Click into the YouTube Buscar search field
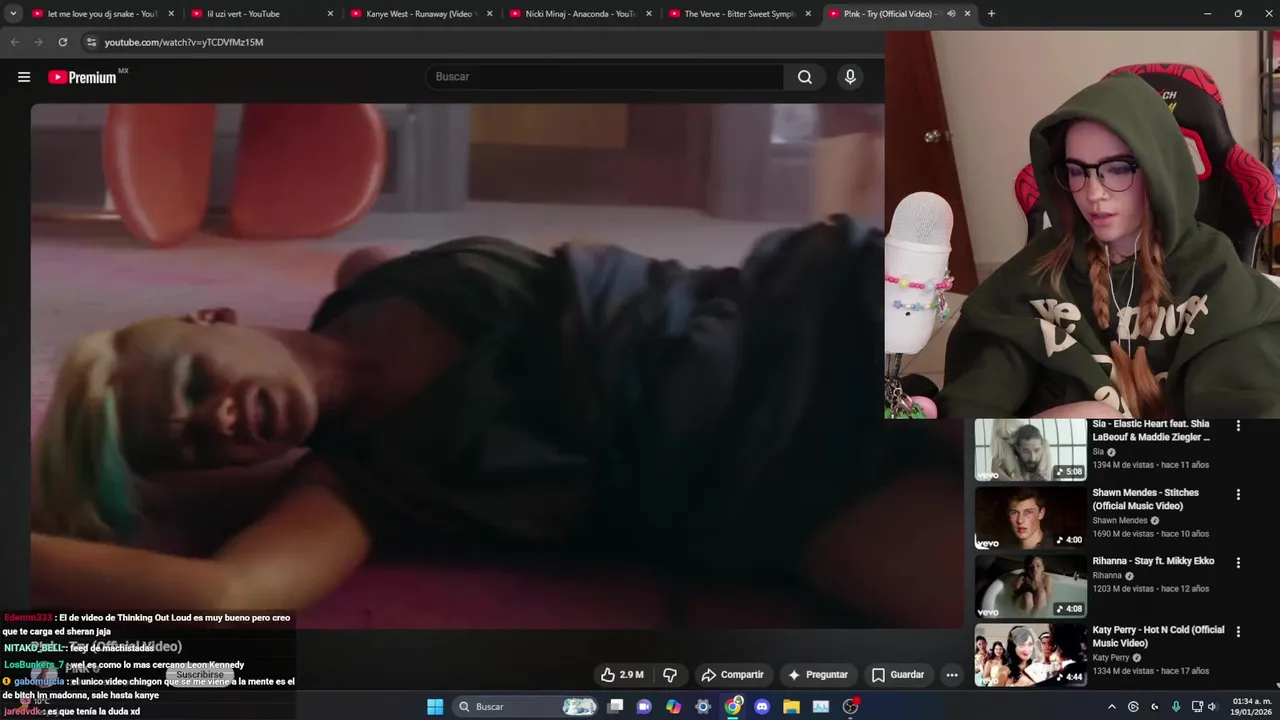 (605, 77)
